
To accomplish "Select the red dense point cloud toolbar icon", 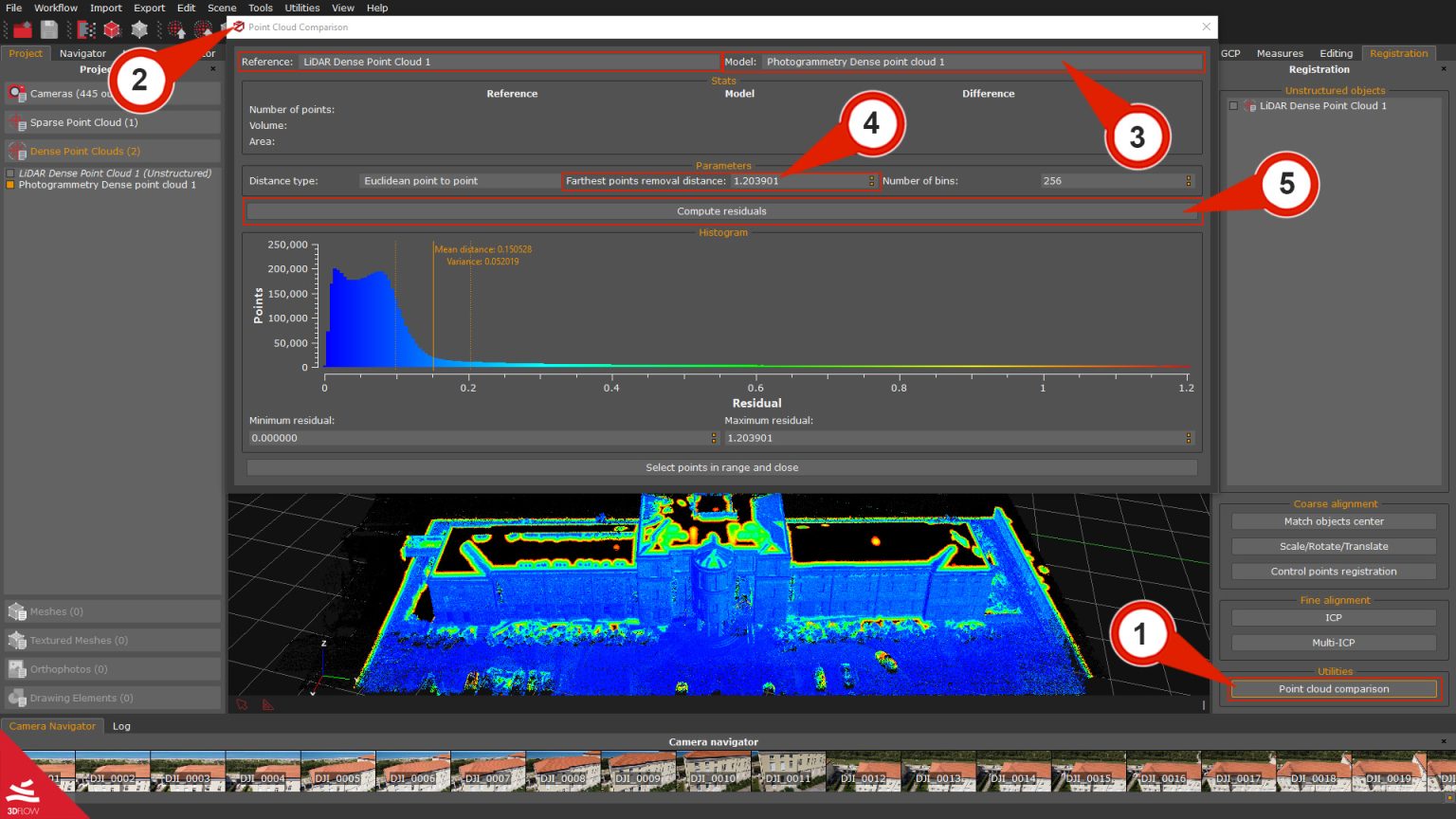I will pyautogui.click(x=110, y=28).
